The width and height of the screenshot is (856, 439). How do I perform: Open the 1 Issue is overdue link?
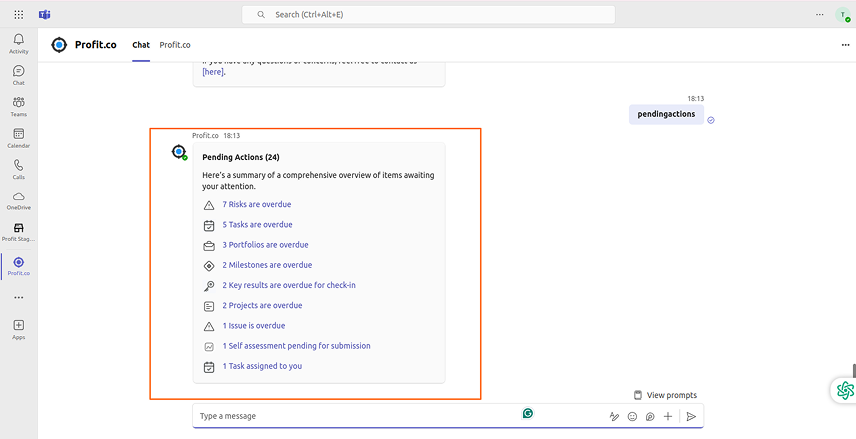point(254,325)
